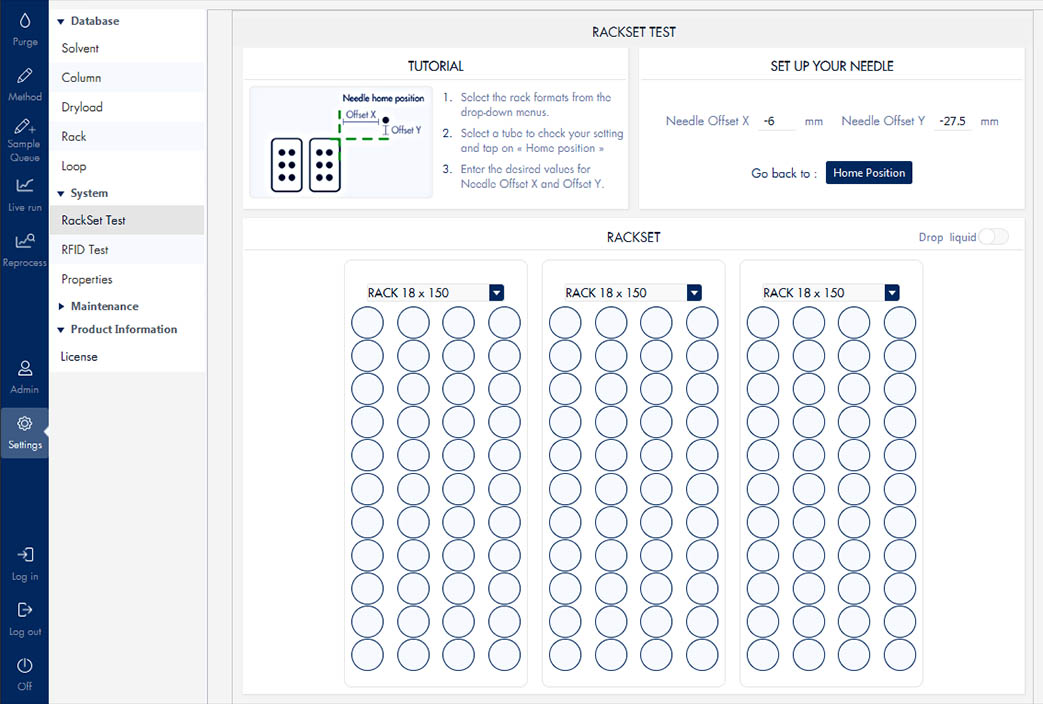Select bottom-right tube in third rack

click(x=899, y=655)
